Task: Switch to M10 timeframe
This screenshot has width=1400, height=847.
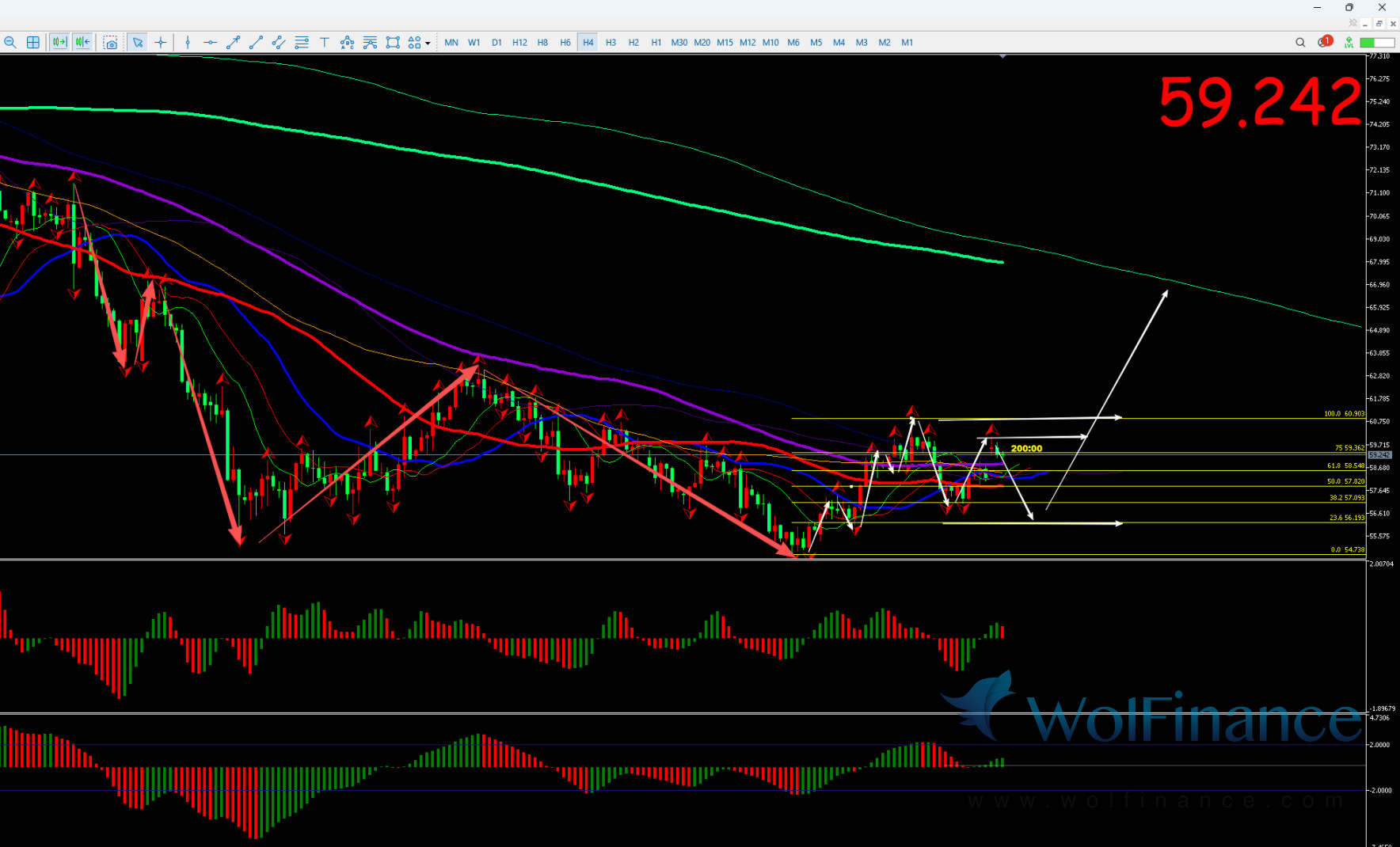Action: coord(770,43)
